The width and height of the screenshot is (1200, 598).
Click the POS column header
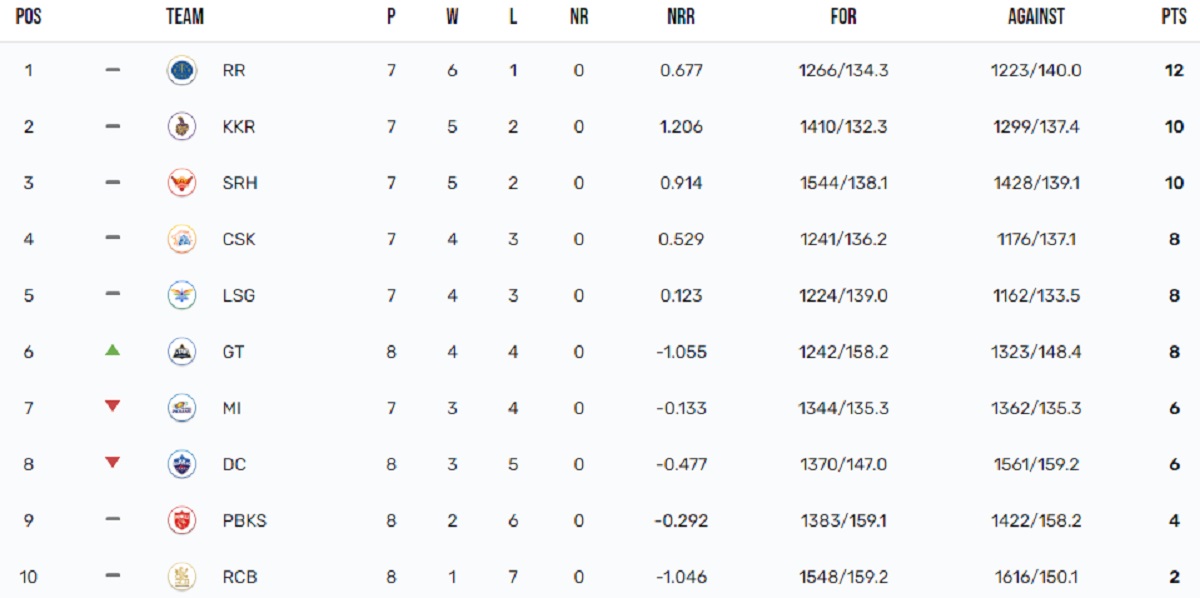click(x=28, y=17)
